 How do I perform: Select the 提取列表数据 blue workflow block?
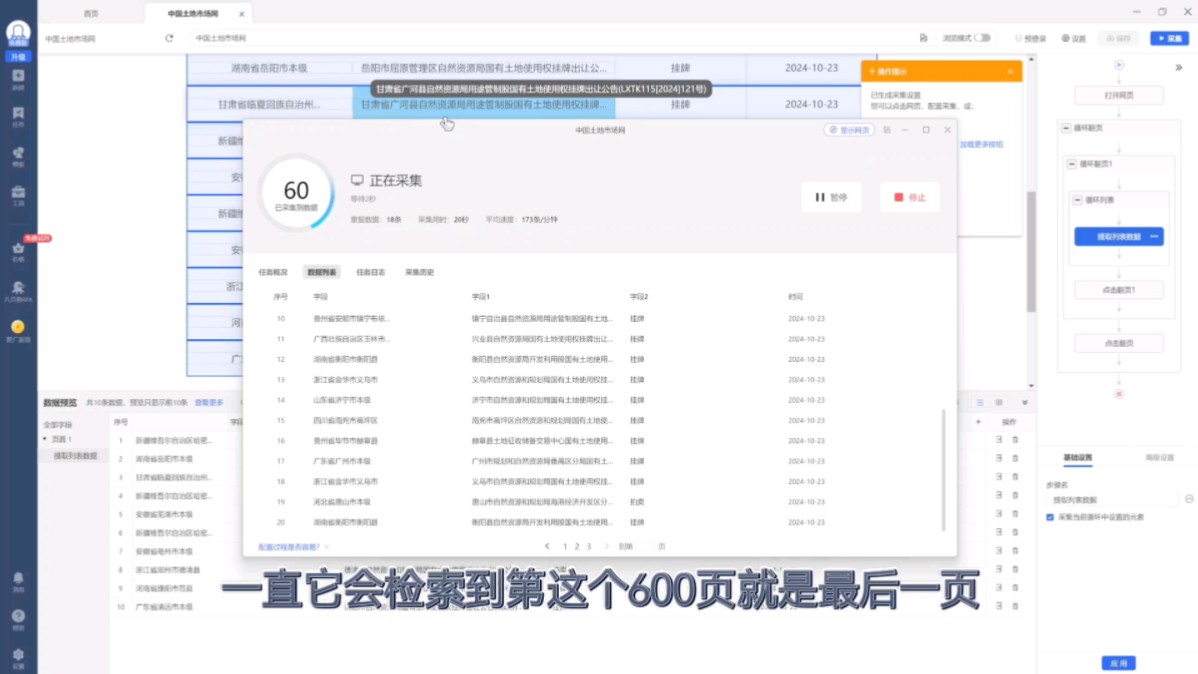[x=1117, y=236]
